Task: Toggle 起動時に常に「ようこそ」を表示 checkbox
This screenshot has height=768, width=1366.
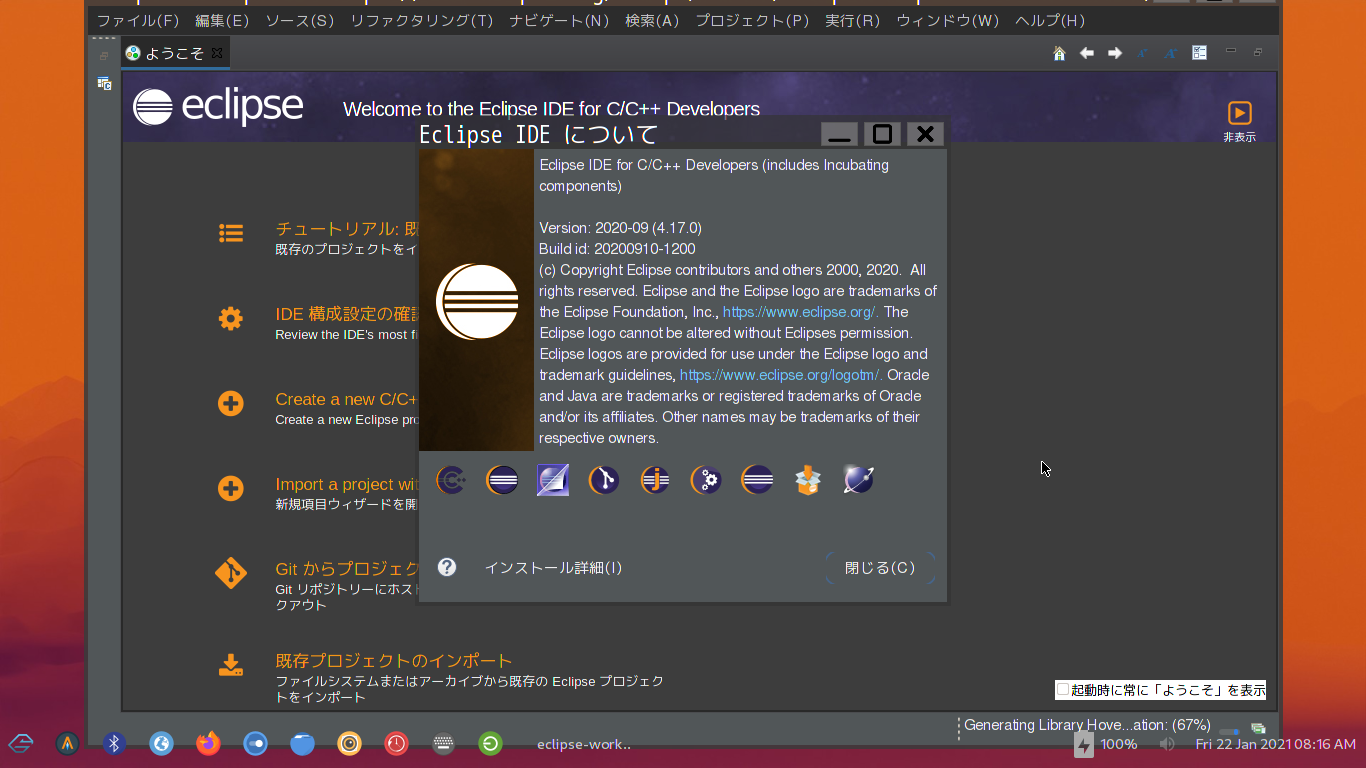Action: coord(1063,690)
